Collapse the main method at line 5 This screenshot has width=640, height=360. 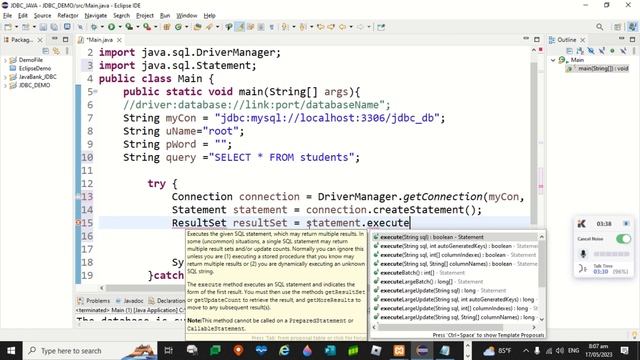pos(96,91)
